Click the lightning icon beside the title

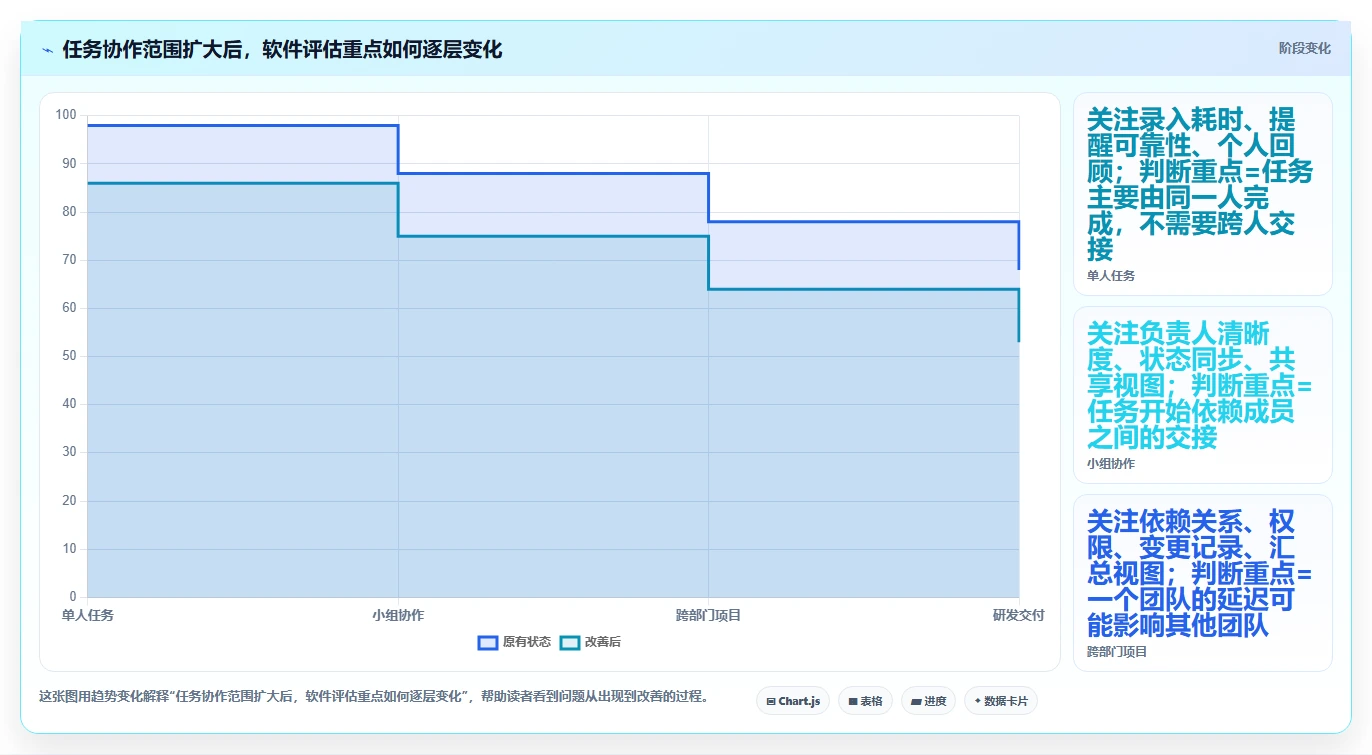(x=48, y=50)
